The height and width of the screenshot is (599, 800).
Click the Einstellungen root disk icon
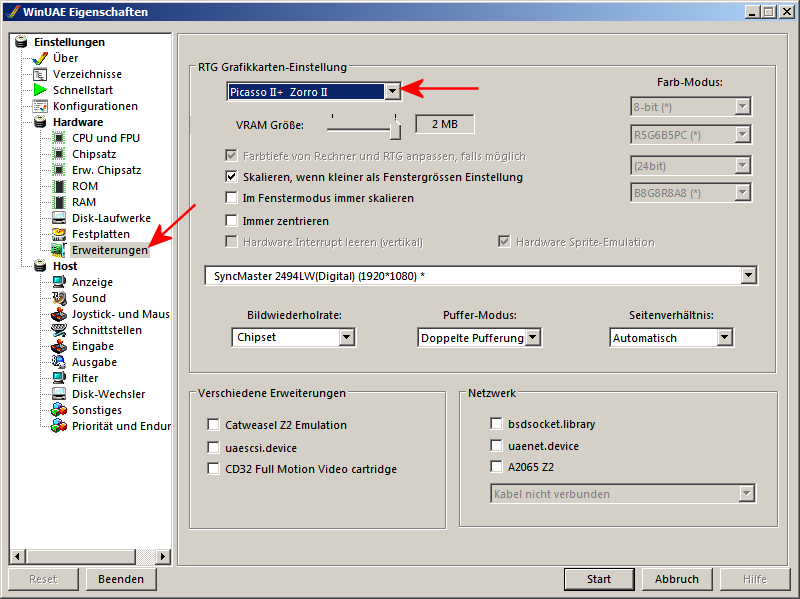pos(21,42)
